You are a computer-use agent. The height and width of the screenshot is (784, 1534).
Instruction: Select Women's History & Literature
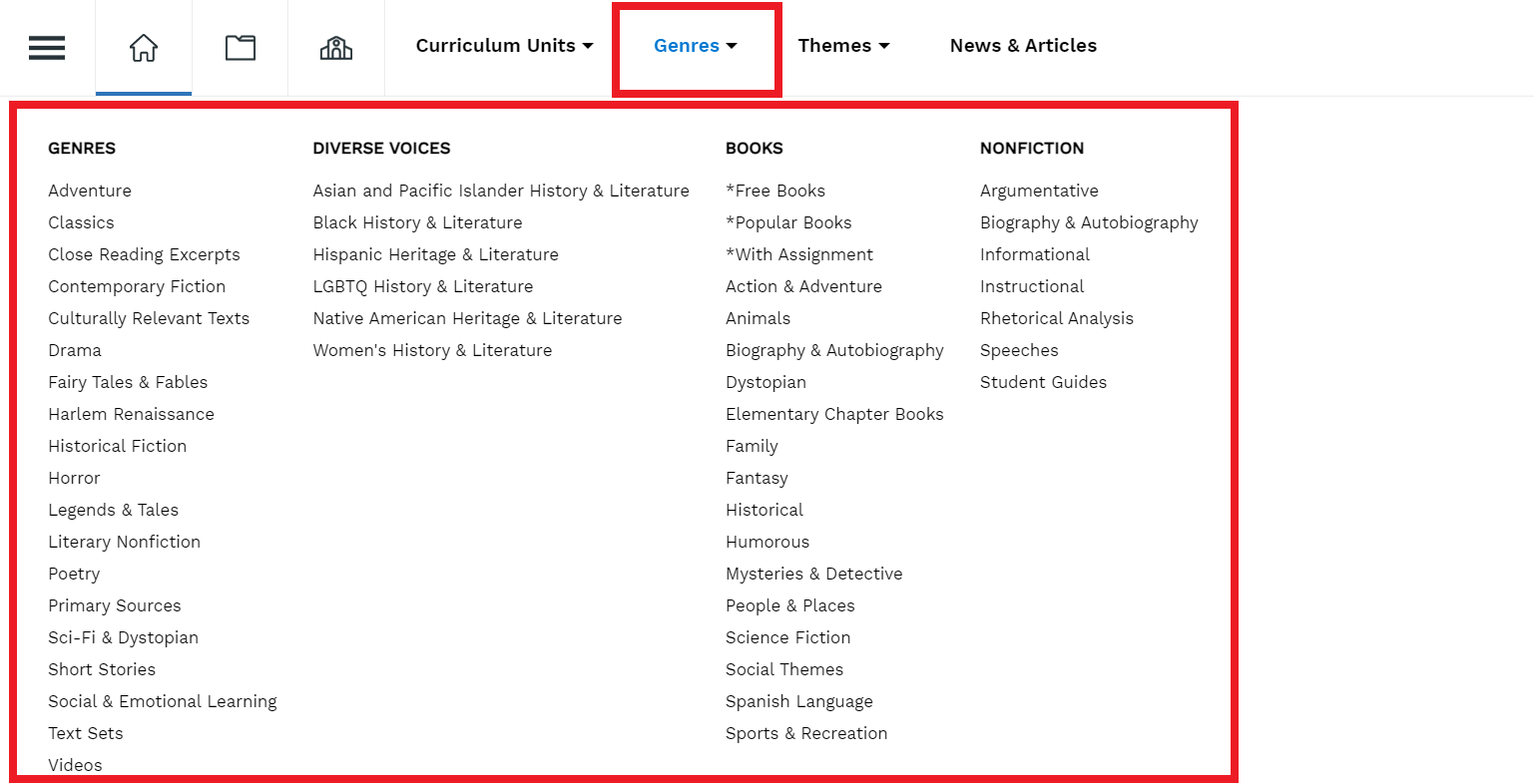click(432, 350)
